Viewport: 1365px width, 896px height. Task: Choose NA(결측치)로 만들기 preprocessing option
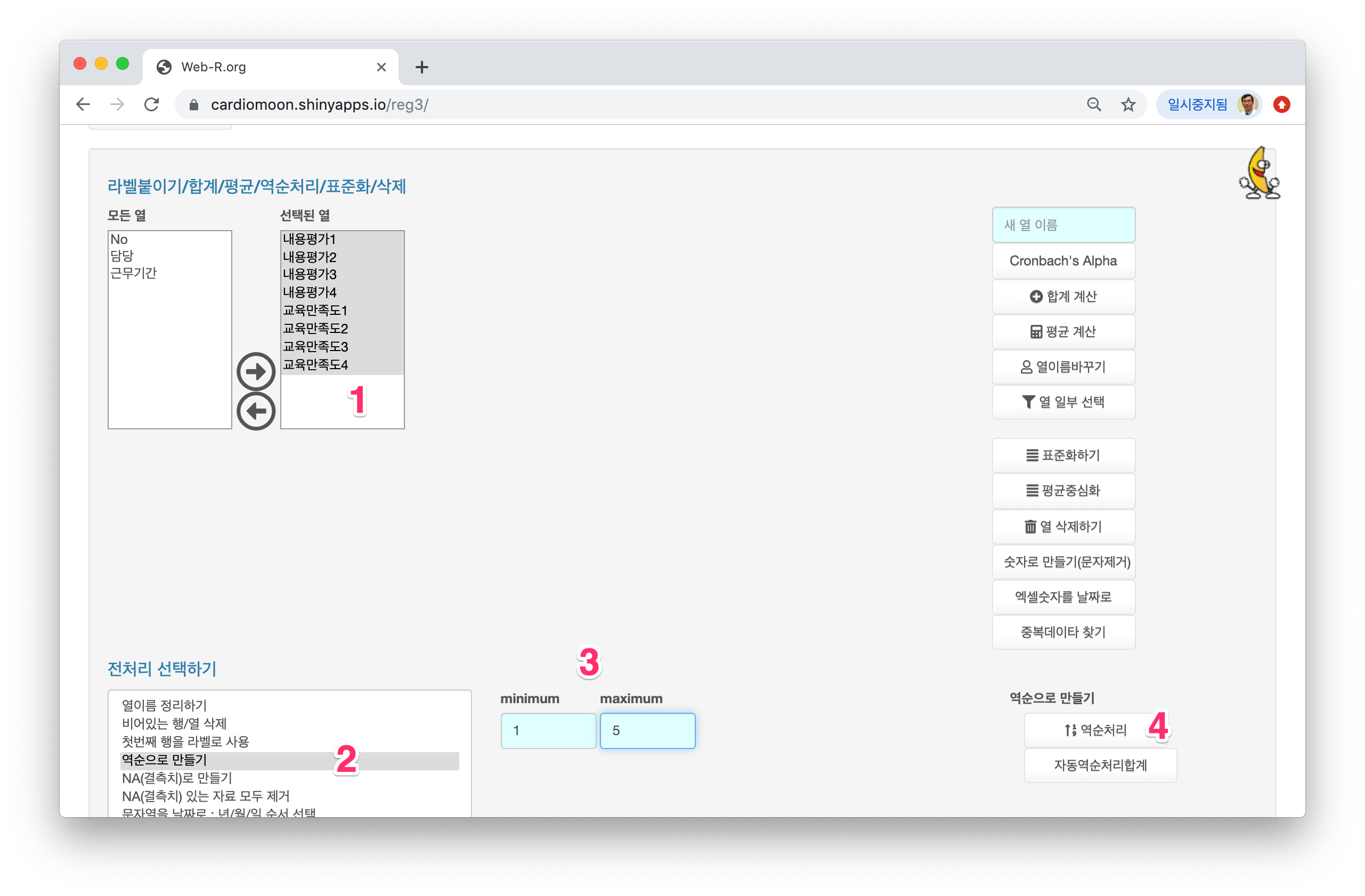[x=177, y=777]
